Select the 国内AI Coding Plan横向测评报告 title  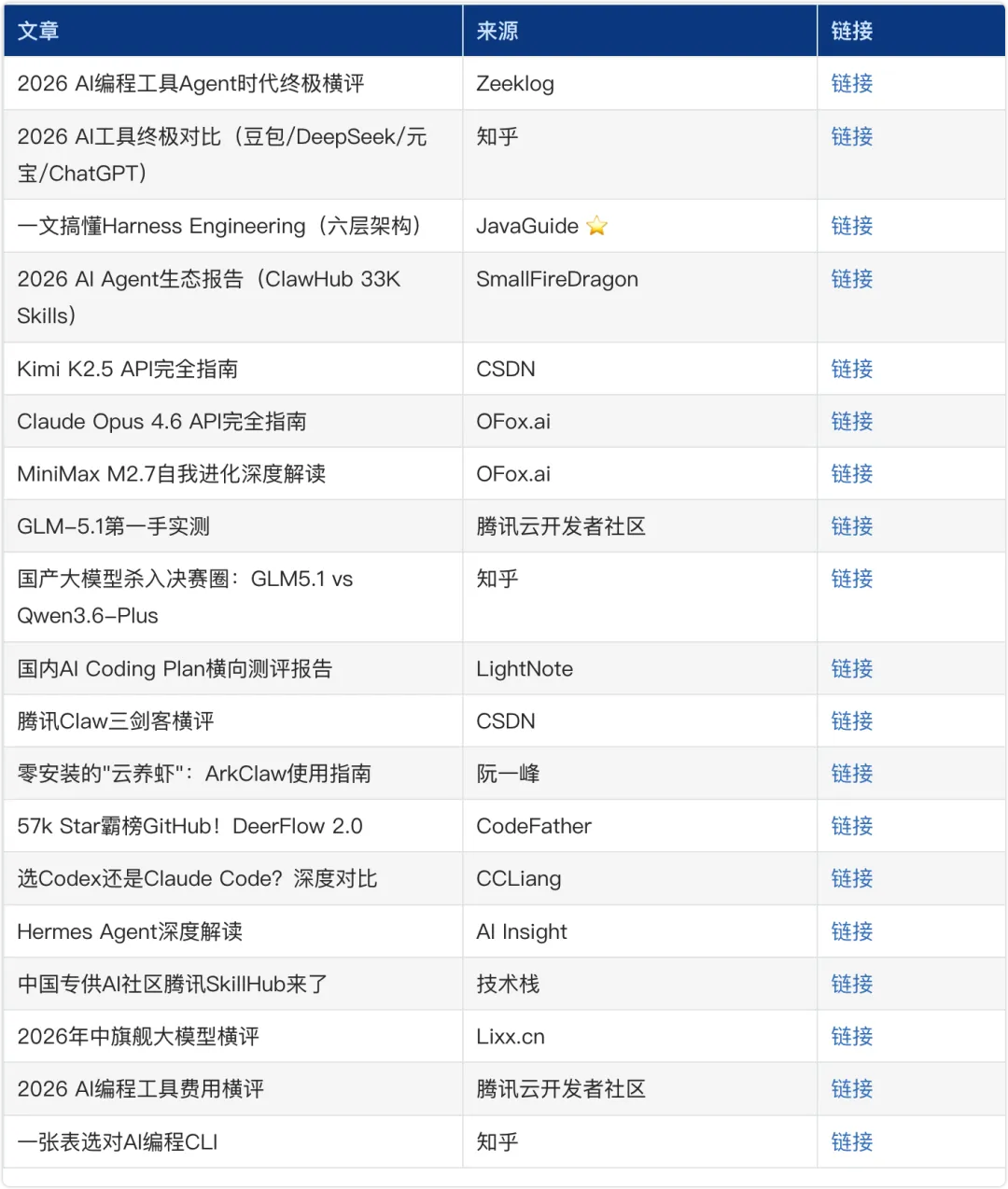pyautogui.click(x=175, y=669)
